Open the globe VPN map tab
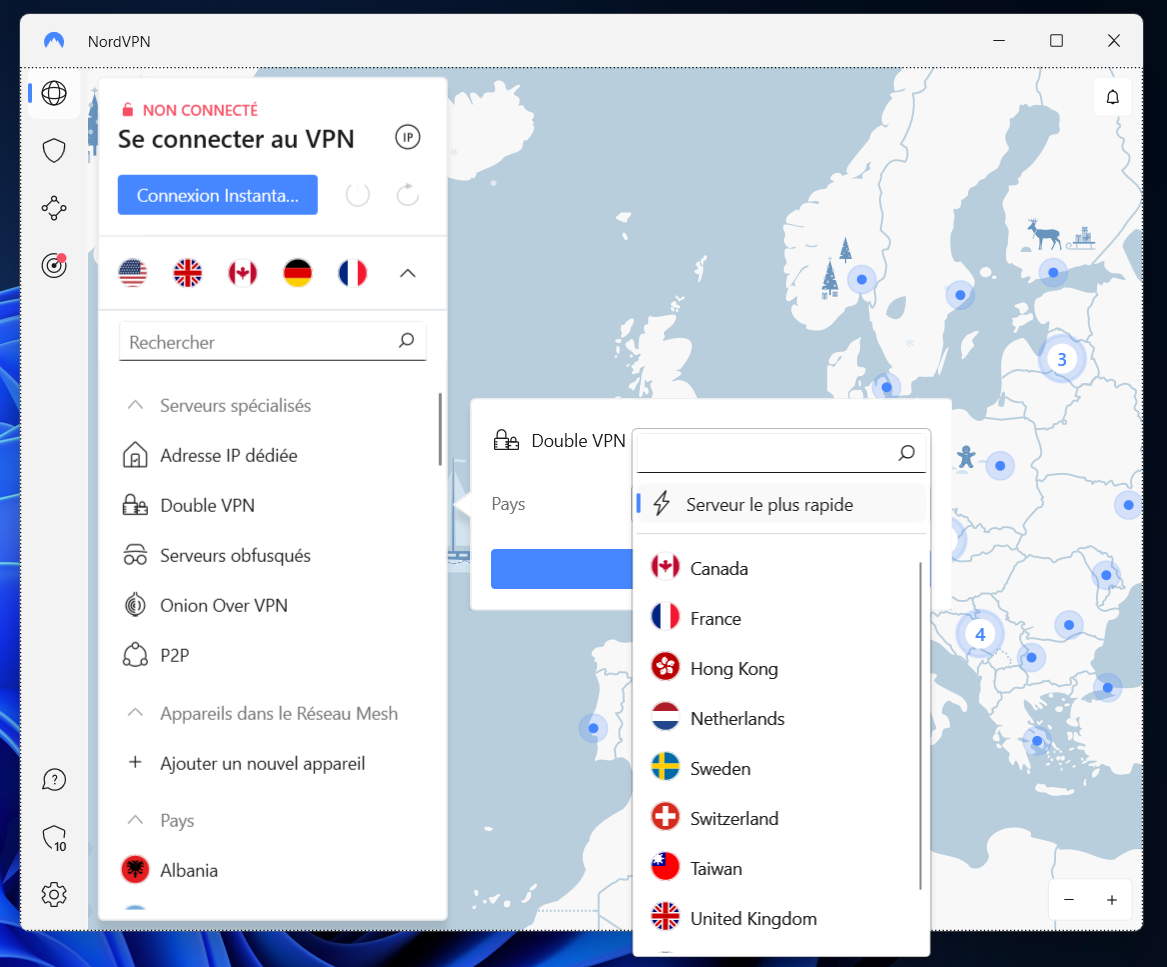This screenshot has height=967, width=1167. (x=54, y=93)
